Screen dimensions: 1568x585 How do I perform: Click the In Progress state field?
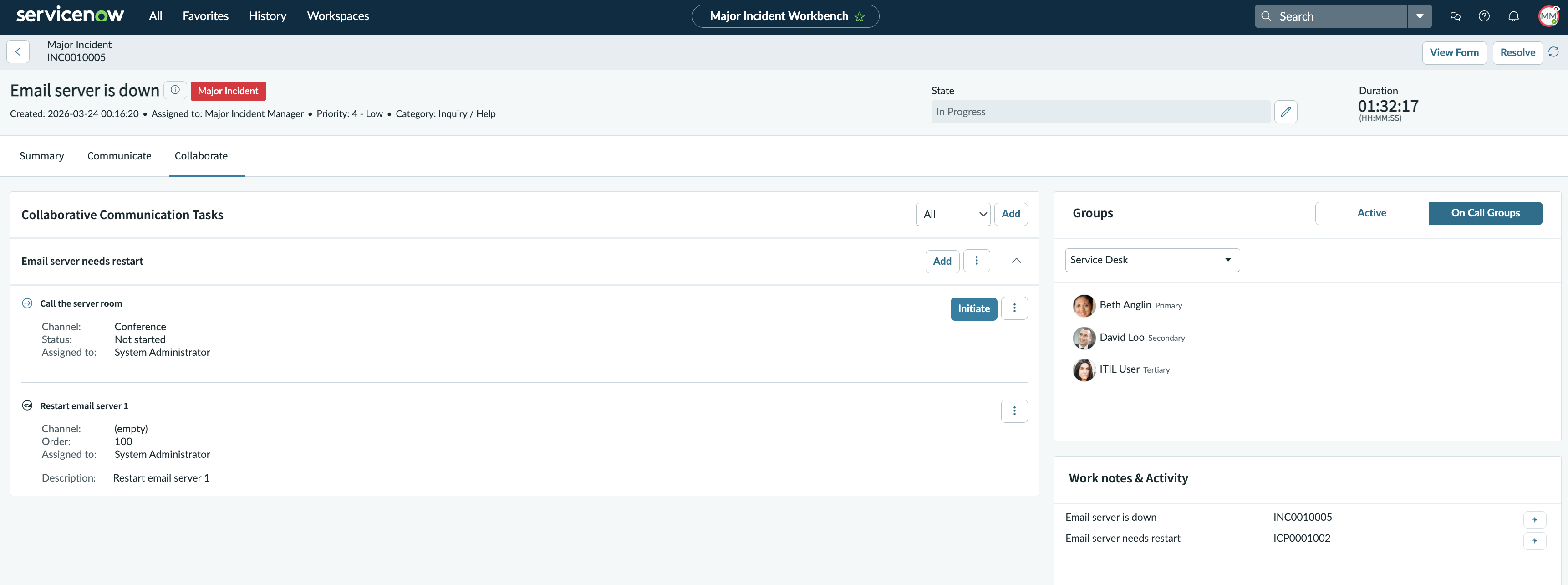click(1100, 112)
